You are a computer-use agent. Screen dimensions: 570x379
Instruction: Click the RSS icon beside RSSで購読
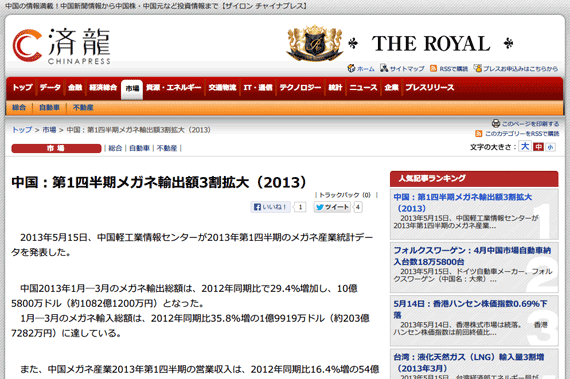433,68
